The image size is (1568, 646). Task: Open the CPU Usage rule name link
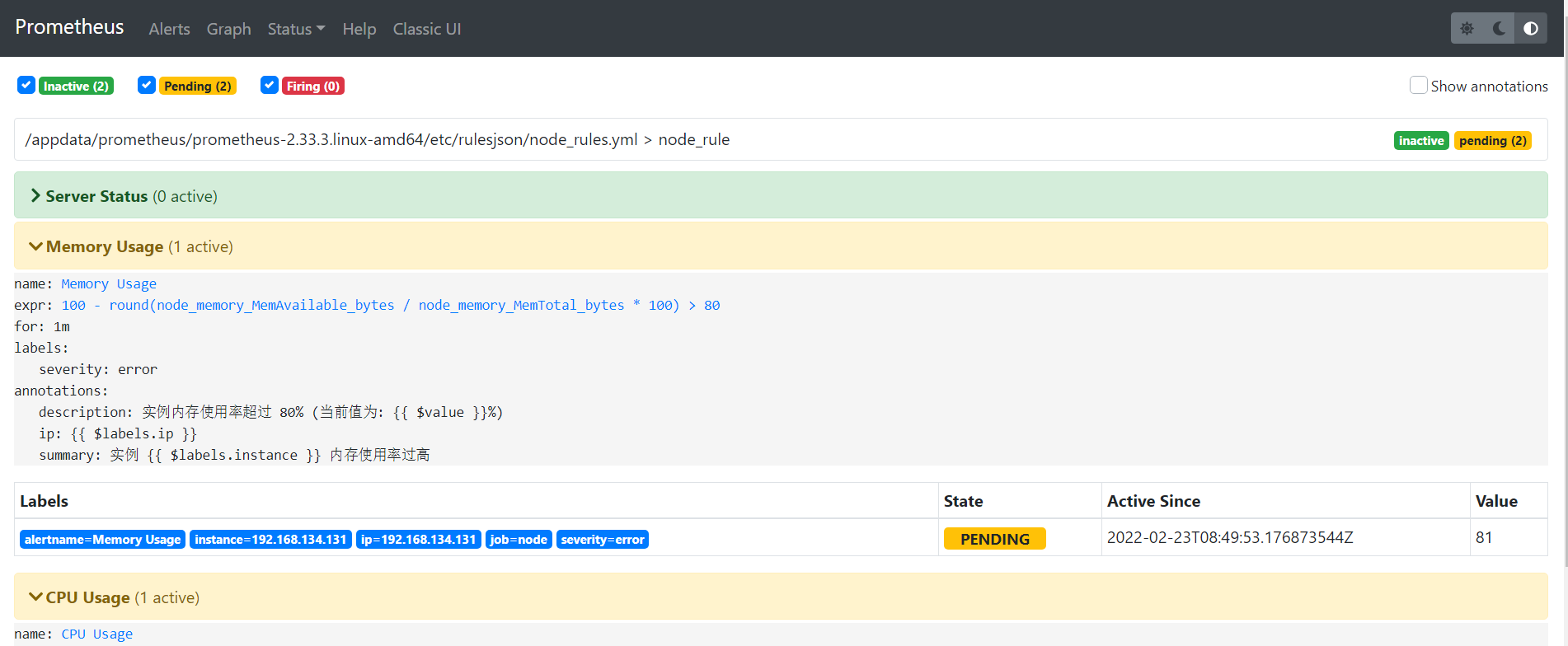97,634
